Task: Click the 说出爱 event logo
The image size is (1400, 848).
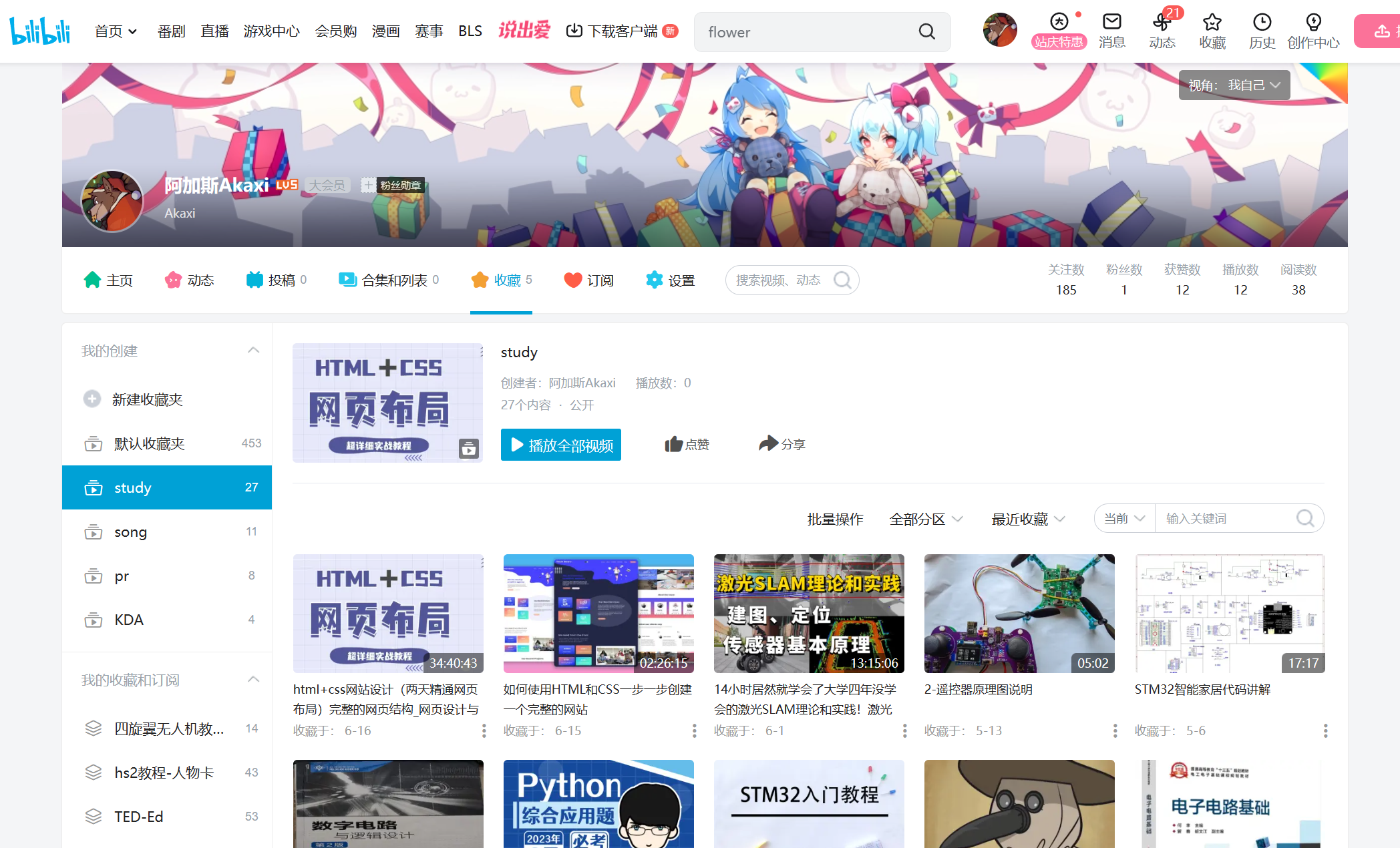Action: [524, 30]
